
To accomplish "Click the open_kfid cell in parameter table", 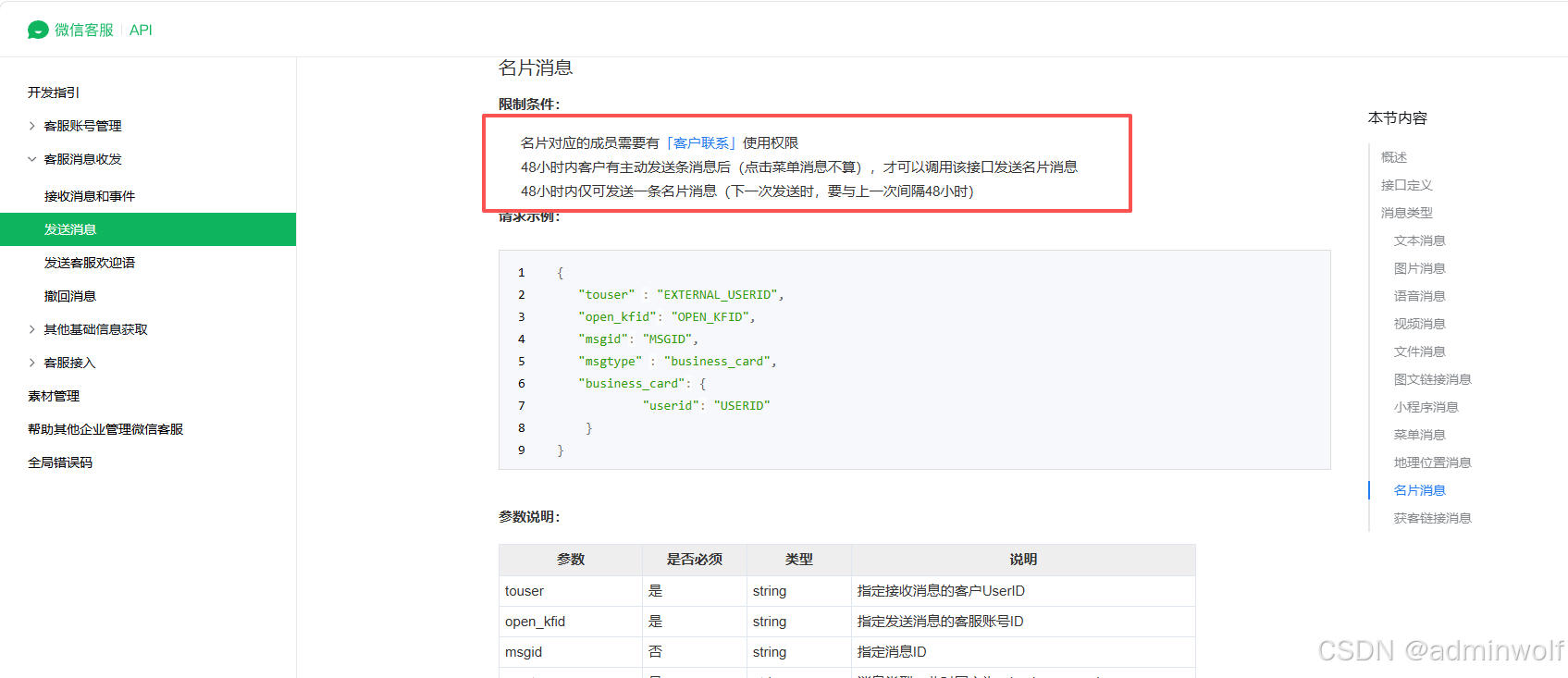I will (571, 622).
